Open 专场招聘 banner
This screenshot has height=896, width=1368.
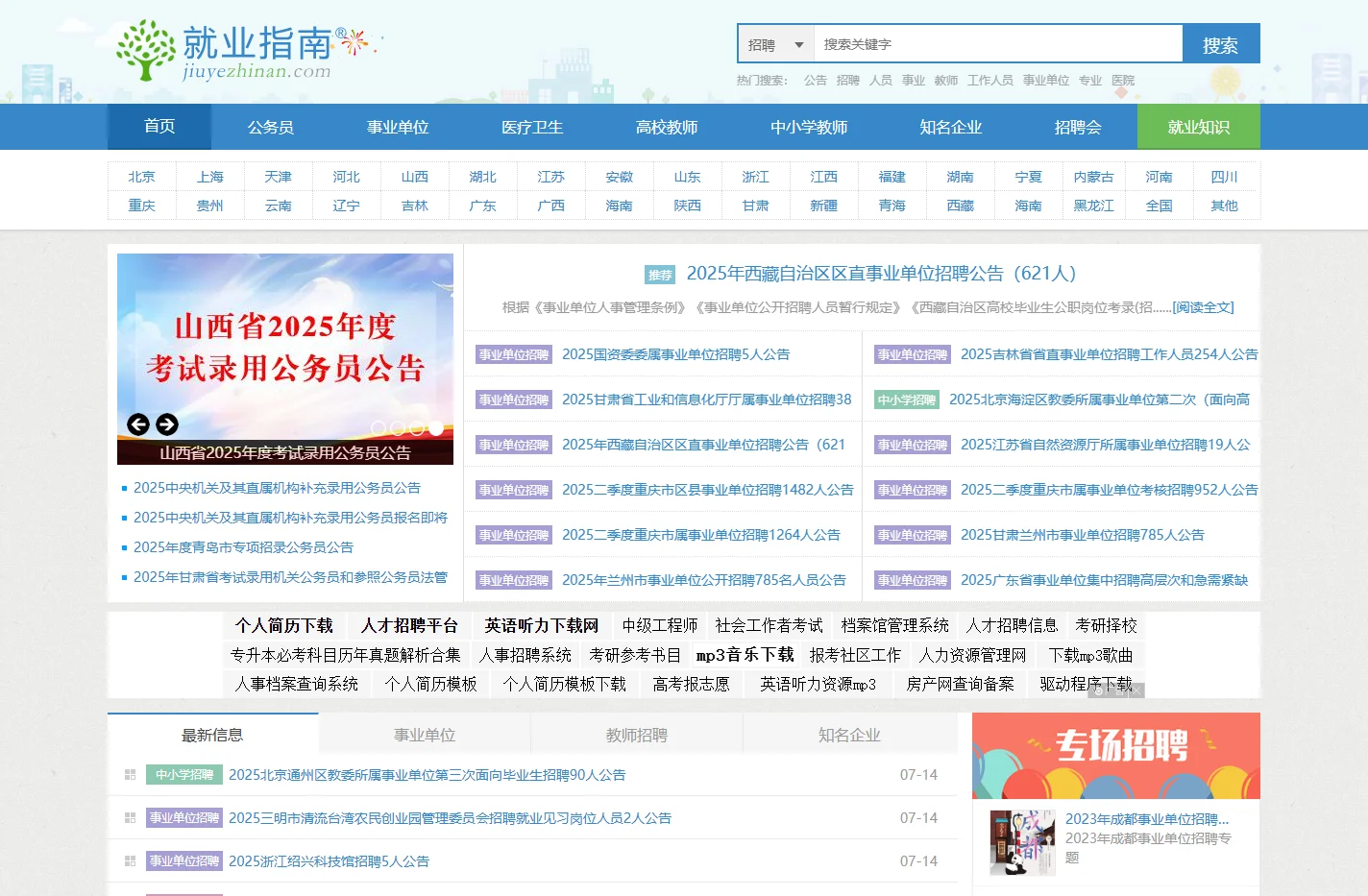[x=1116, y=756]
